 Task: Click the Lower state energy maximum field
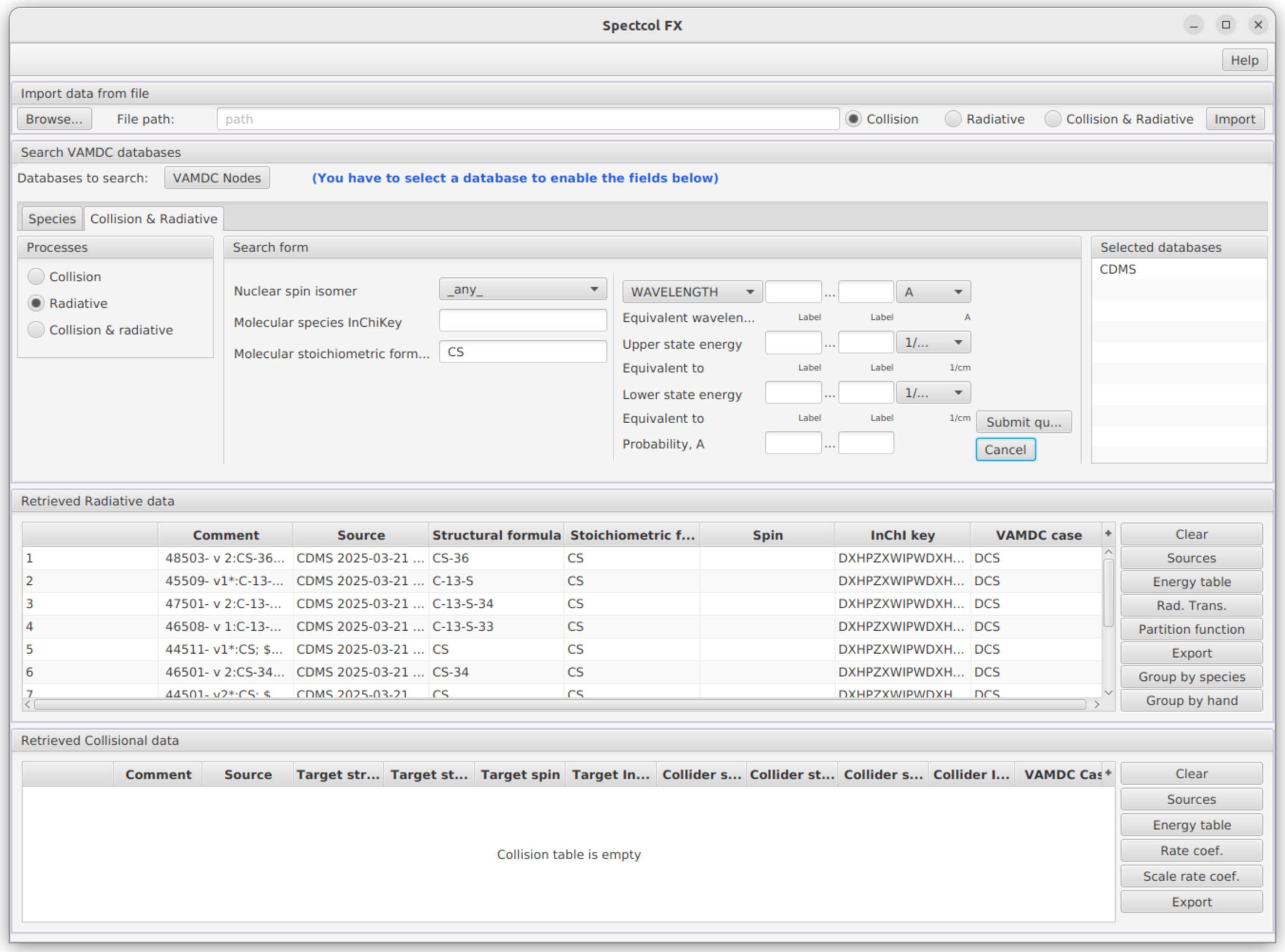[866, 392]
